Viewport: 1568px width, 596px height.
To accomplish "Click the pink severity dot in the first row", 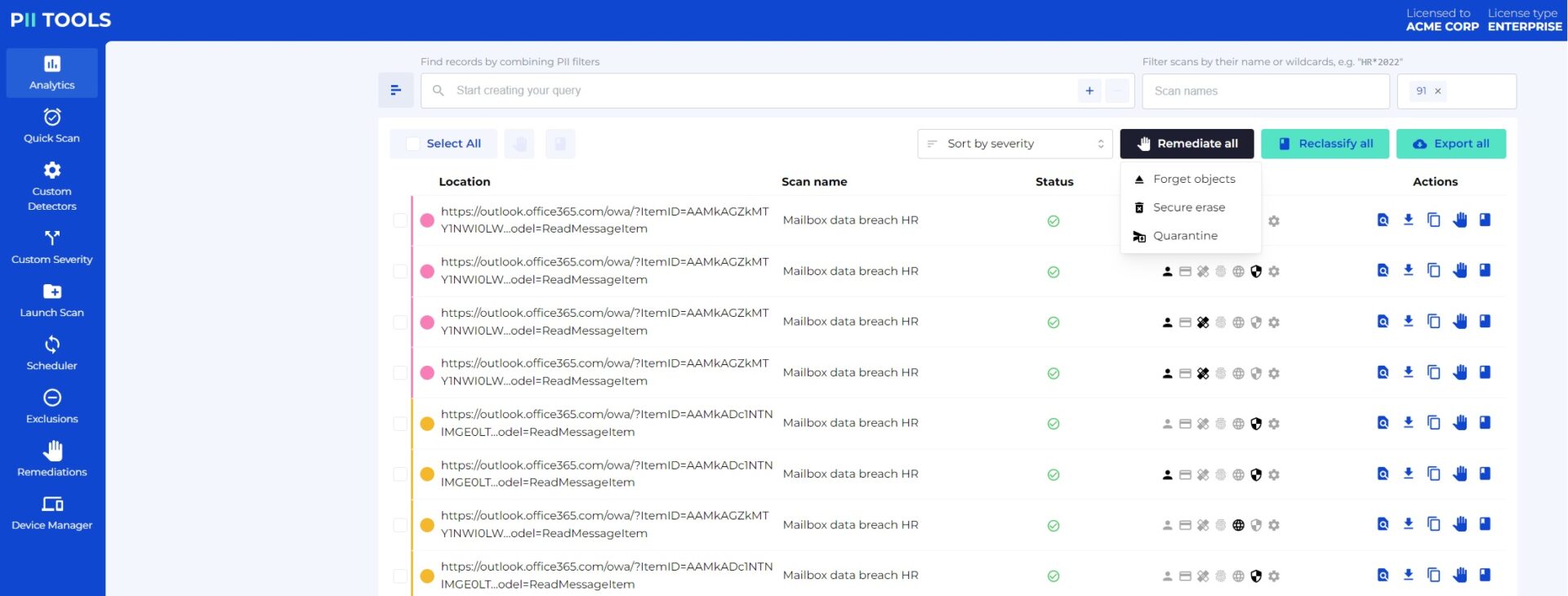I will point(427,220).
